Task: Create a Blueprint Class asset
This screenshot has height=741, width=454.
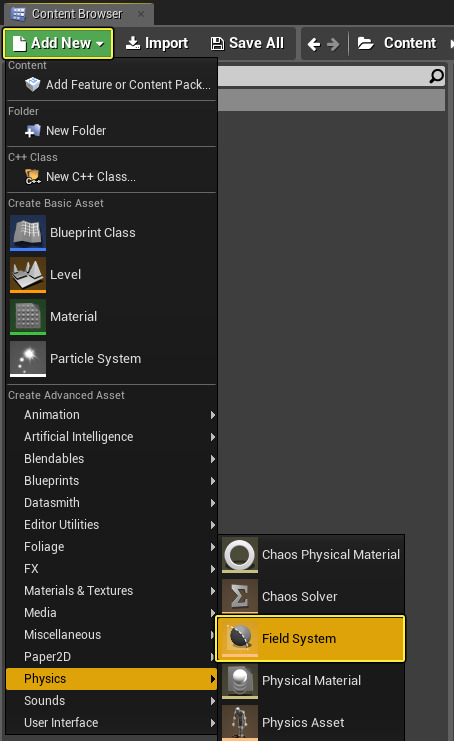Action: pyautogui.click(x=111, y=233)
